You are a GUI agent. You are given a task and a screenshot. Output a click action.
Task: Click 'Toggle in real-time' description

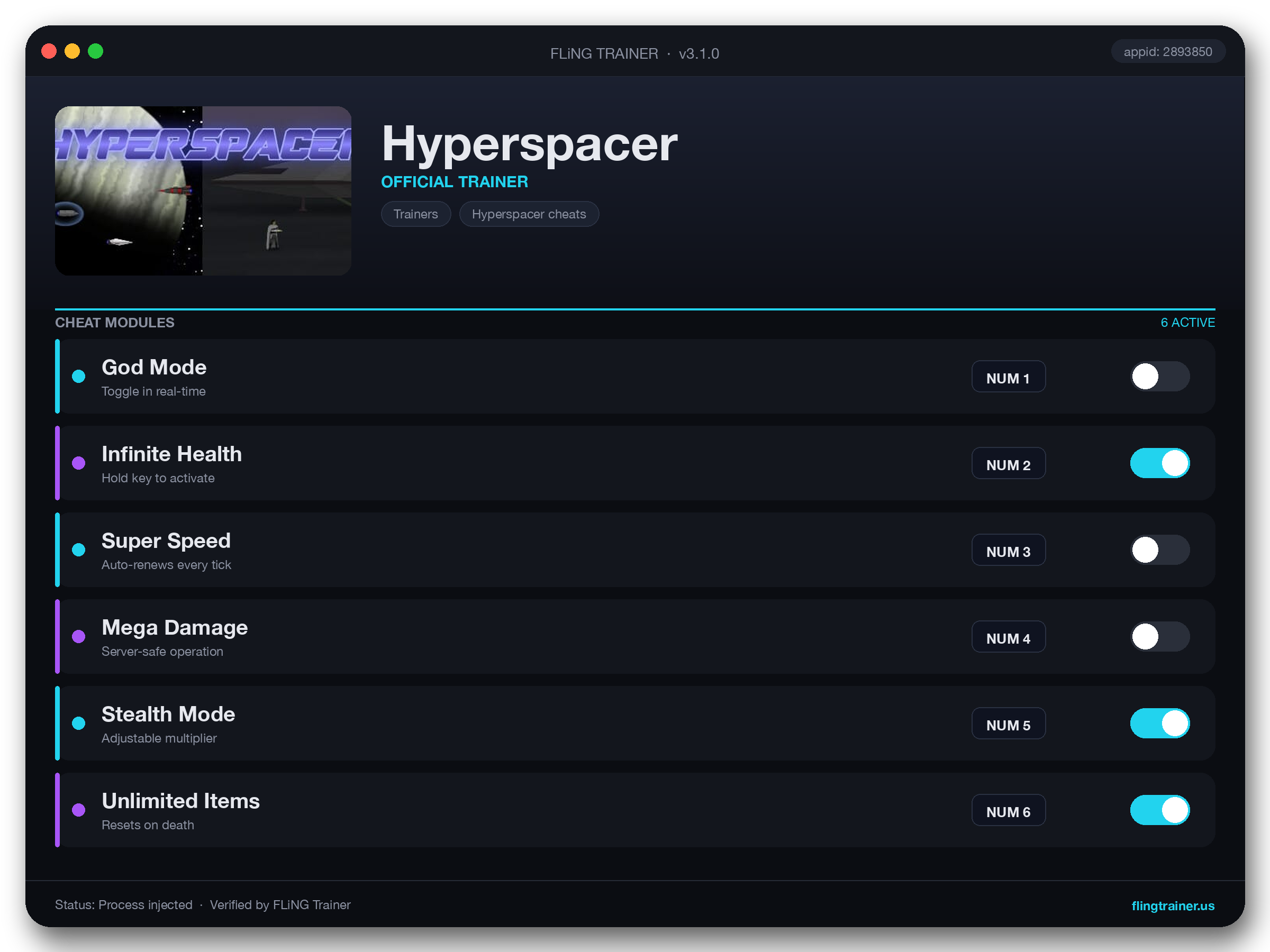coord(153,391)
